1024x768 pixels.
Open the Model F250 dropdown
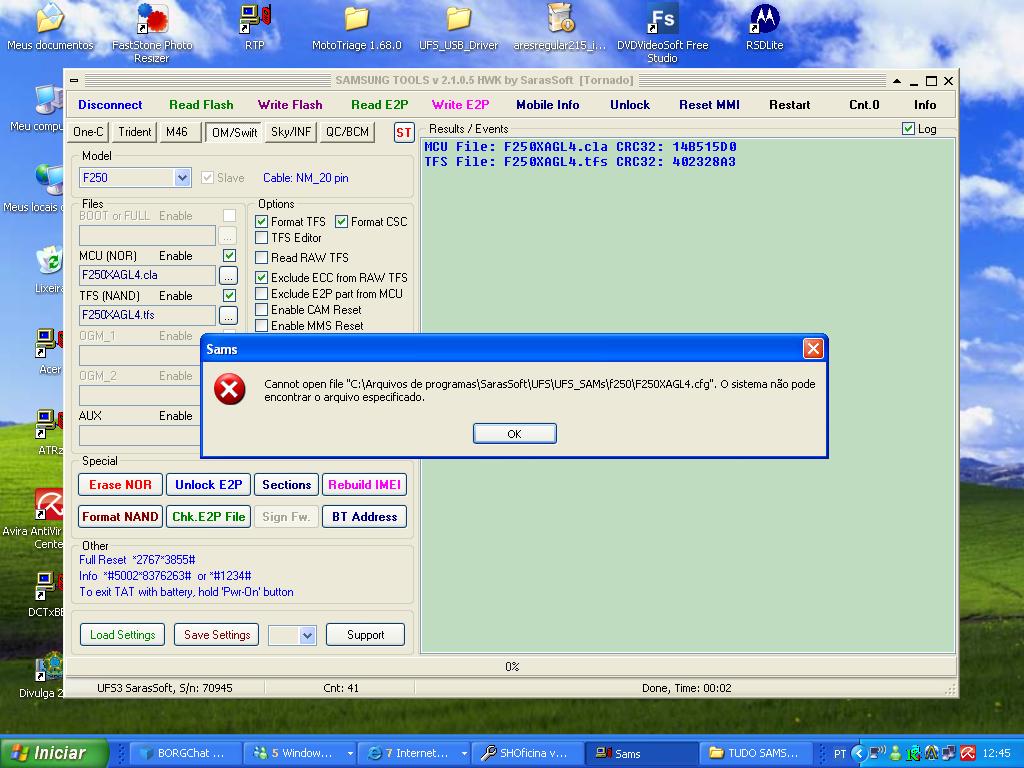(182, 178)
